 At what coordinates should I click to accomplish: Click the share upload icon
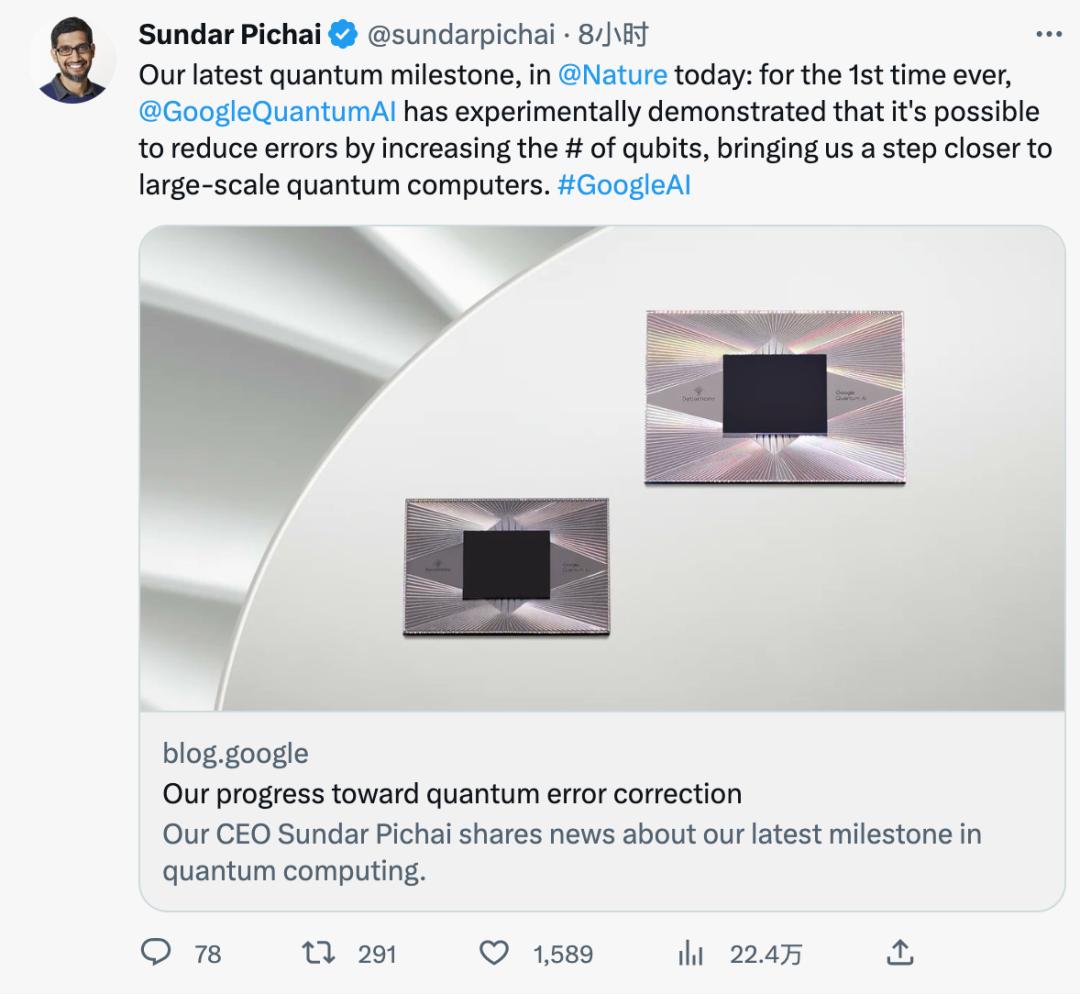click(899, 952)
